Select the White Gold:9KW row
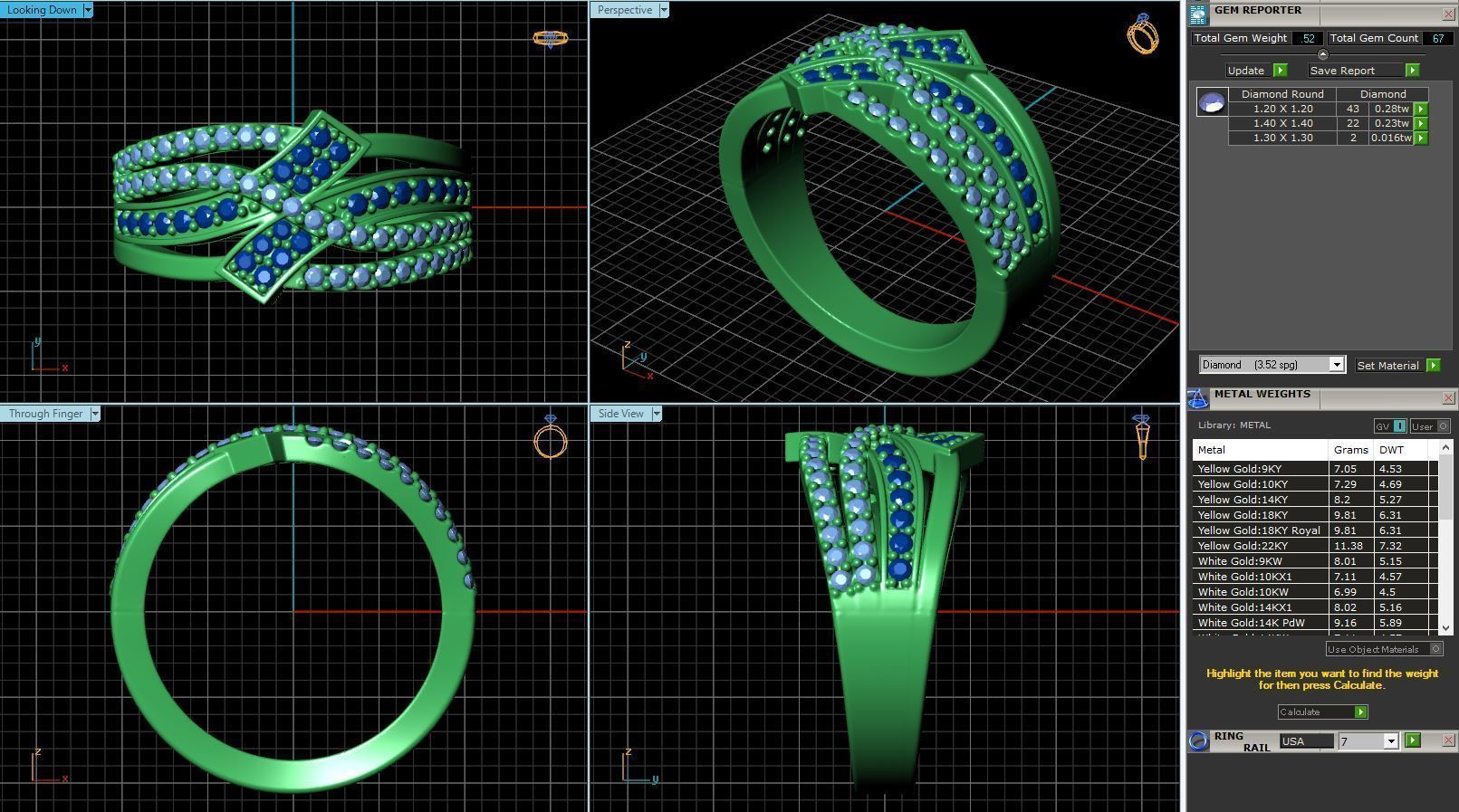 pyautogui.click(x=1315, y=561)
